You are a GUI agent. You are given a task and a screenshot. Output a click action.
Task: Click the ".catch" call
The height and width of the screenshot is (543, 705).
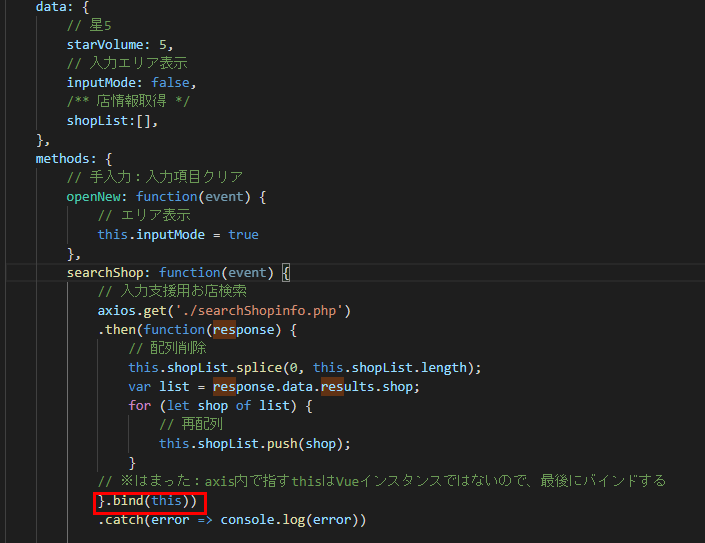point(120,520)
